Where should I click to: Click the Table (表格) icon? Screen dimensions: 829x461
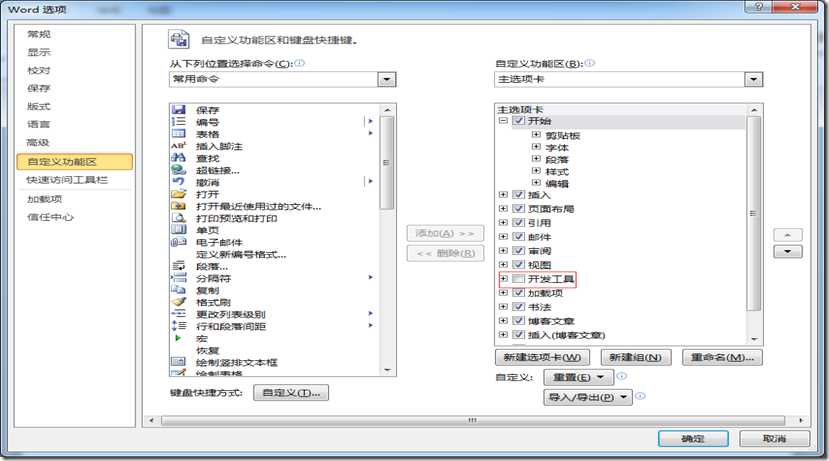(x=179, y=134)
